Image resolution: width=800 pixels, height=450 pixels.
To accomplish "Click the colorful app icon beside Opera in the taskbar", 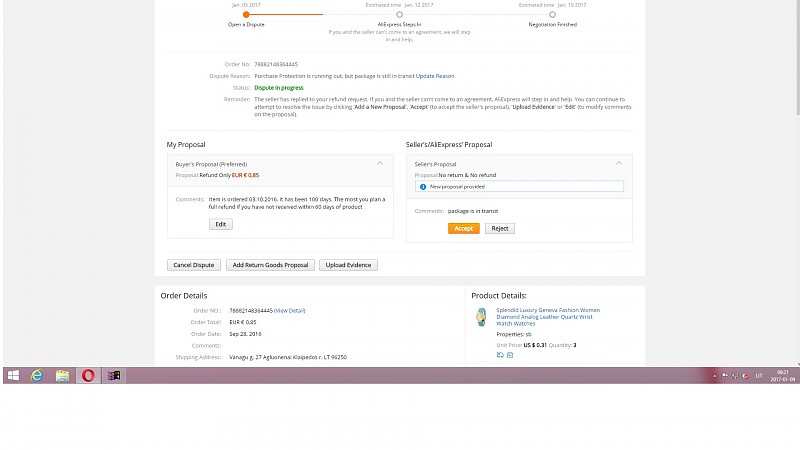I will 114,376.
